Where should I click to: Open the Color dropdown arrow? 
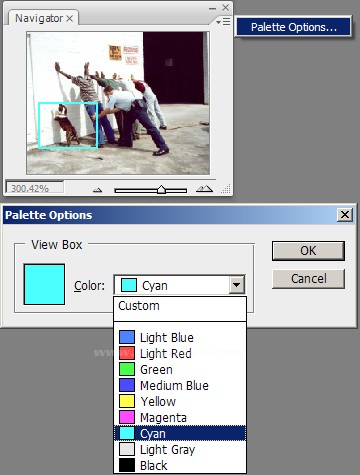(237, 285)
